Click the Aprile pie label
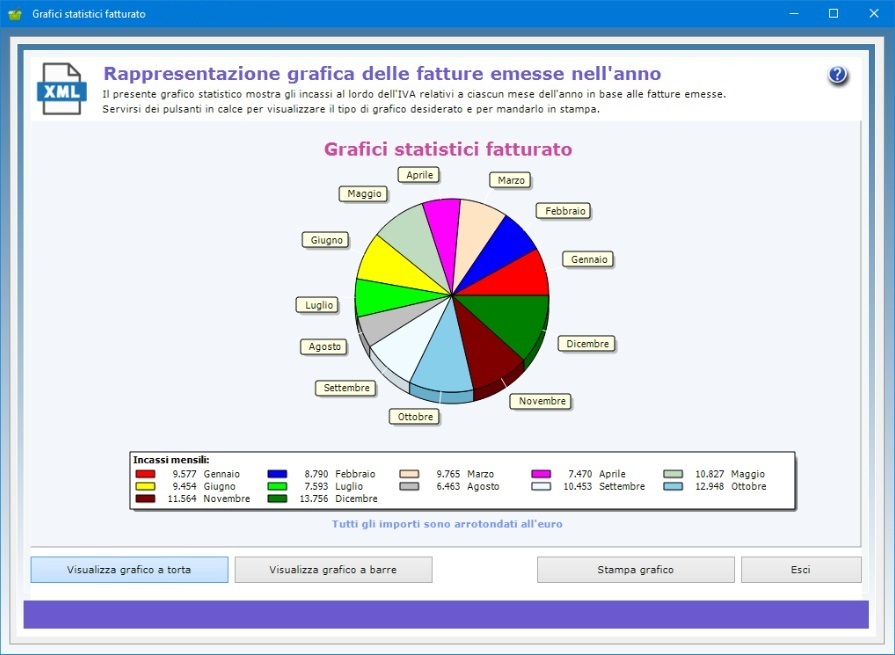The width and height of the screenshot is (895, 655). [x=420, y=175]
